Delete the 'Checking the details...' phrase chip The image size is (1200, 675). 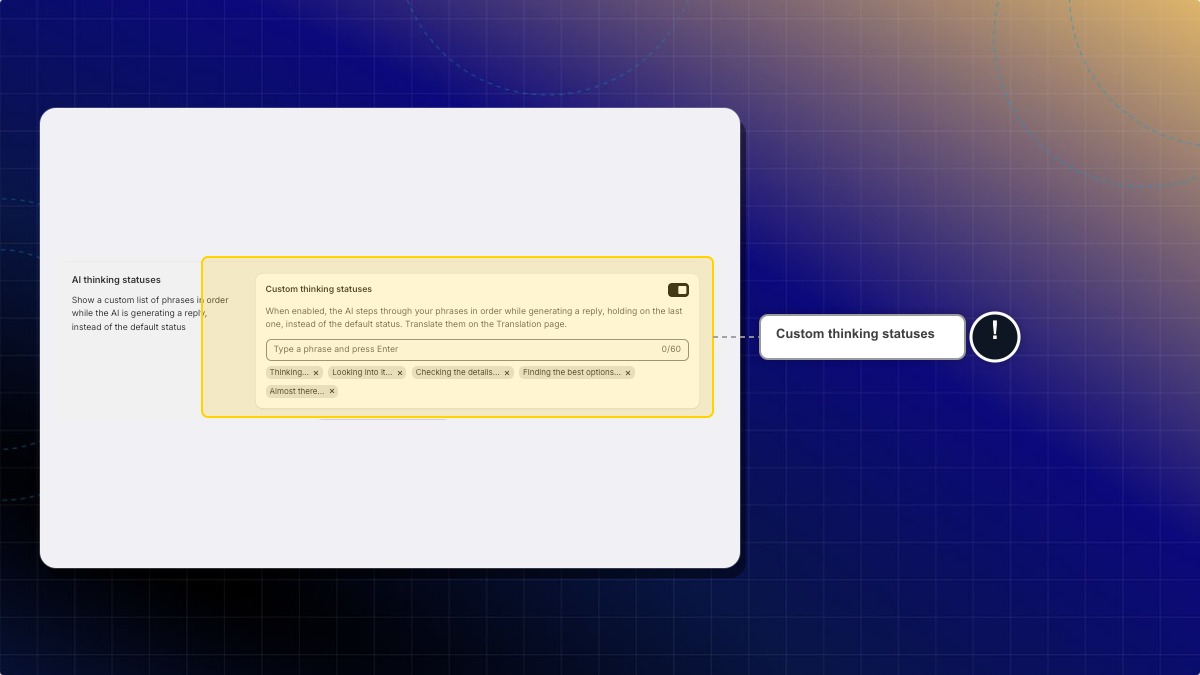point(507,373)
